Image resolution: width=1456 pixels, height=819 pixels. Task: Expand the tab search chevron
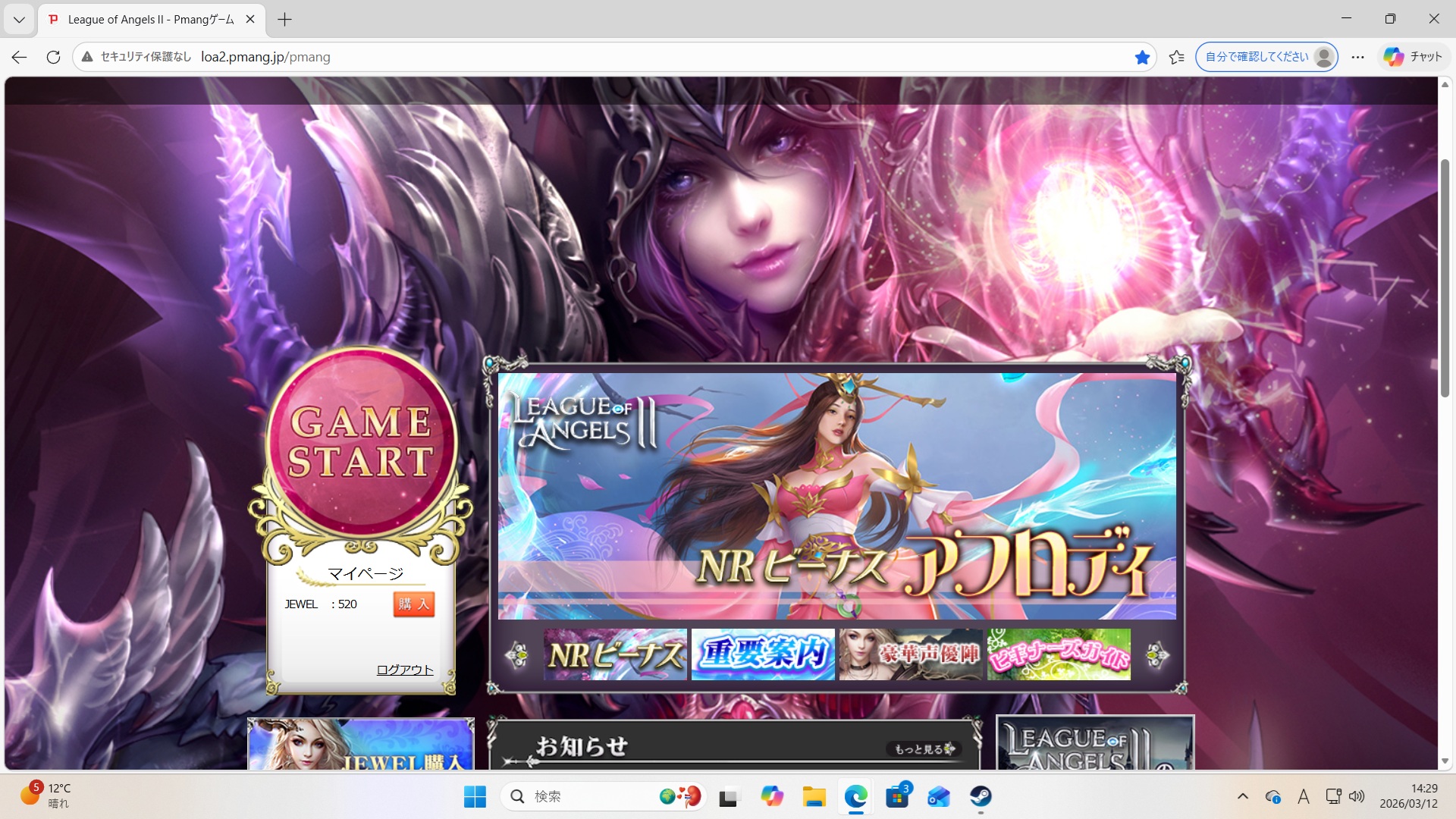[19, 20]
